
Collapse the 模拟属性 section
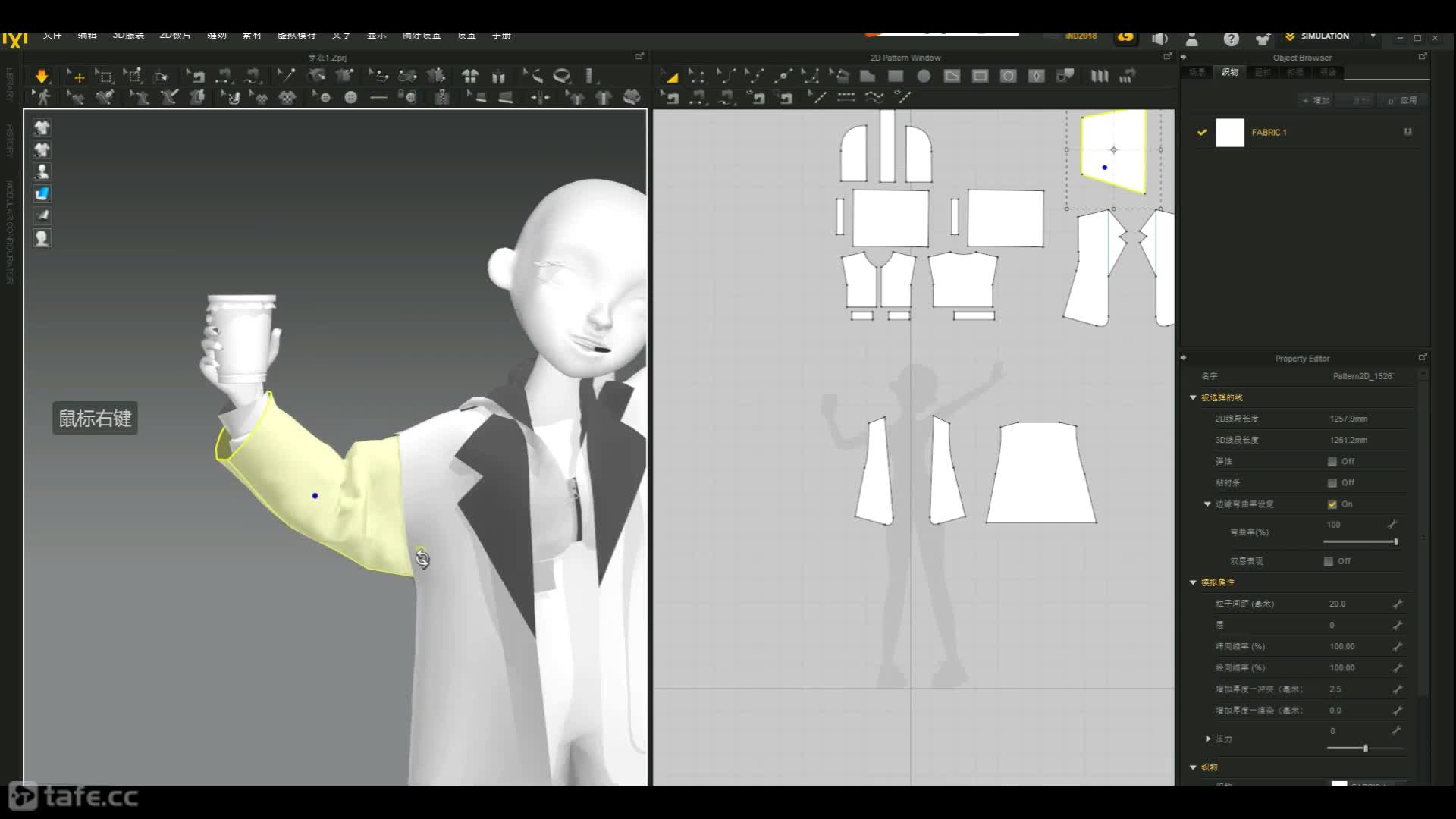[x=1193, y=582]
